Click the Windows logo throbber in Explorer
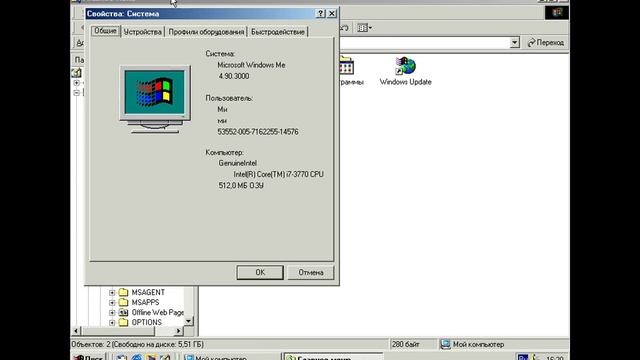 pyautogui.click(x=557, y=13)
